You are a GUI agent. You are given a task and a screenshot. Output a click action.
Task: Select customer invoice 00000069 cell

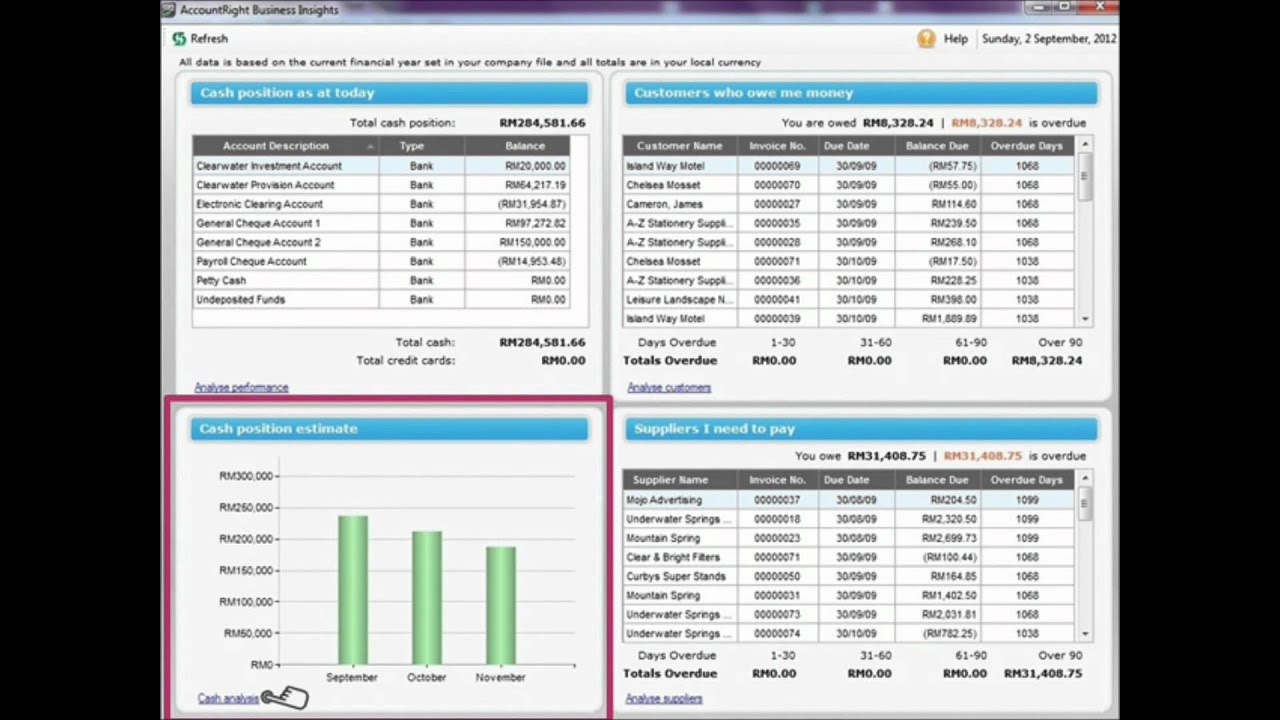(x=777, y=166)
